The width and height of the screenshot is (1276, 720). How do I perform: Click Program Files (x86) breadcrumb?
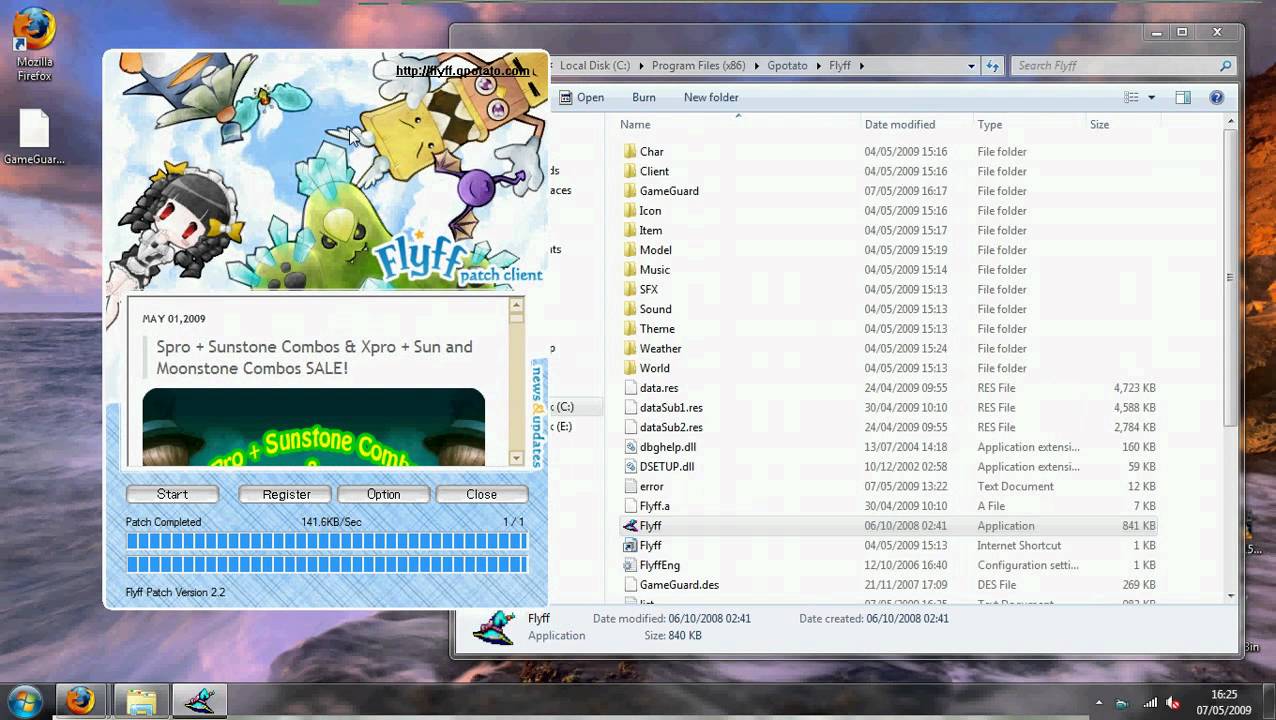pos(698,66)
